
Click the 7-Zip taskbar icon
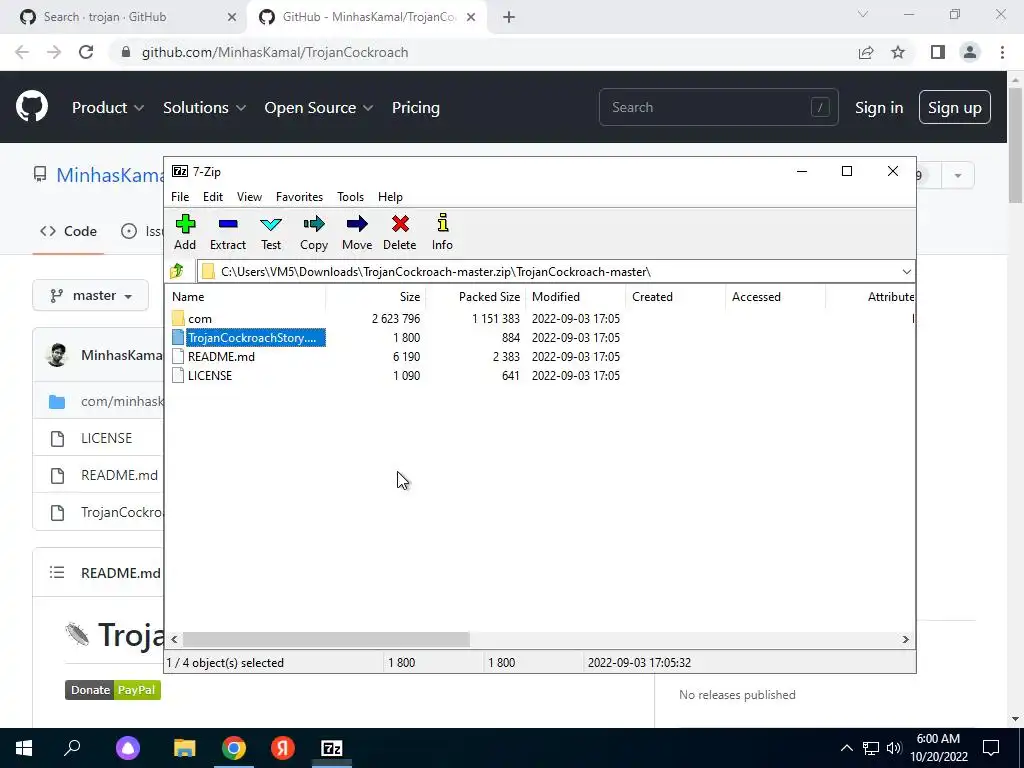pyautogui.click(x=332, y=748)
